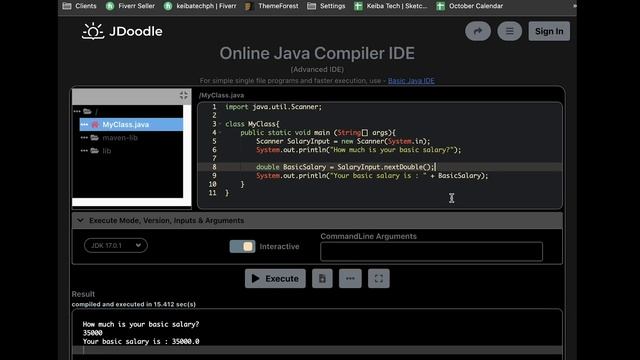Screen dimensions: 640x360
Task: Open the keibatechph | Fiverr bookmark
Action: pos(200,6)
